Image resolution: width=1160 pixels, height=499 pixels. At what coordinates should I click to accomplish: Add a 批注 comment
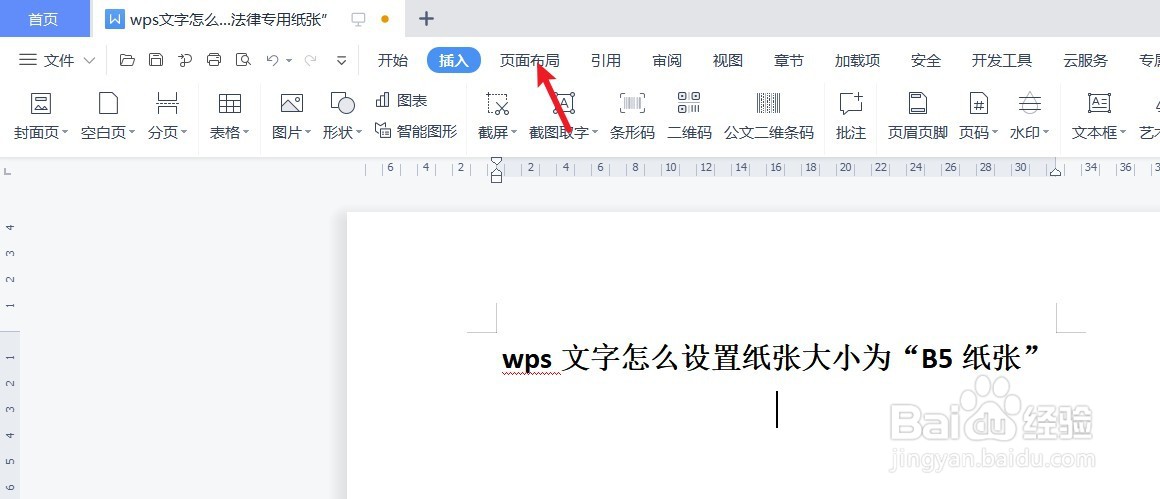click(851, 103)
